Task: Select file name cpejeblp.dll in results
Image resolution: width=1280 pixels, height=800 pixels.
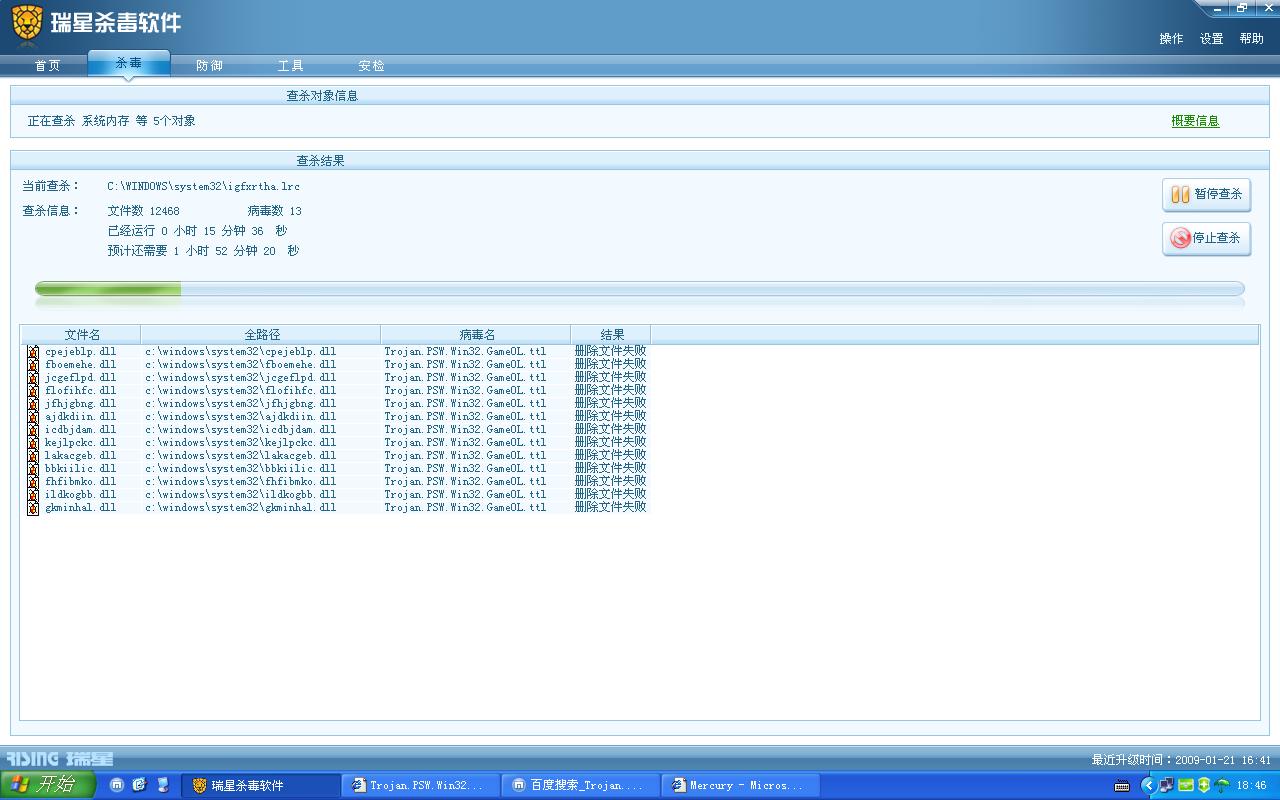Action: [80, 352]
